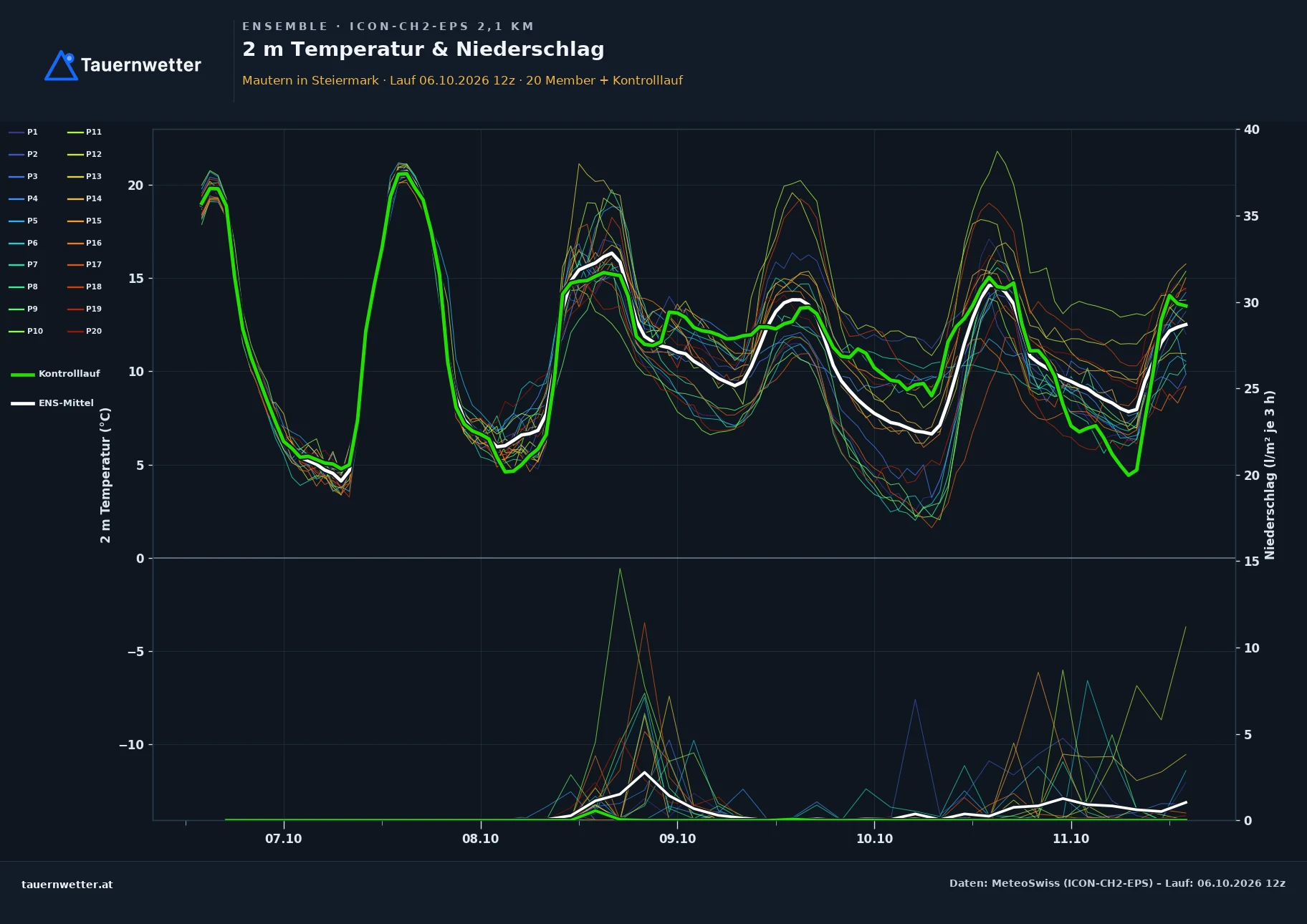Toggle the P1 legend entry
This screenshot has width=1307, height=924.
24,132
